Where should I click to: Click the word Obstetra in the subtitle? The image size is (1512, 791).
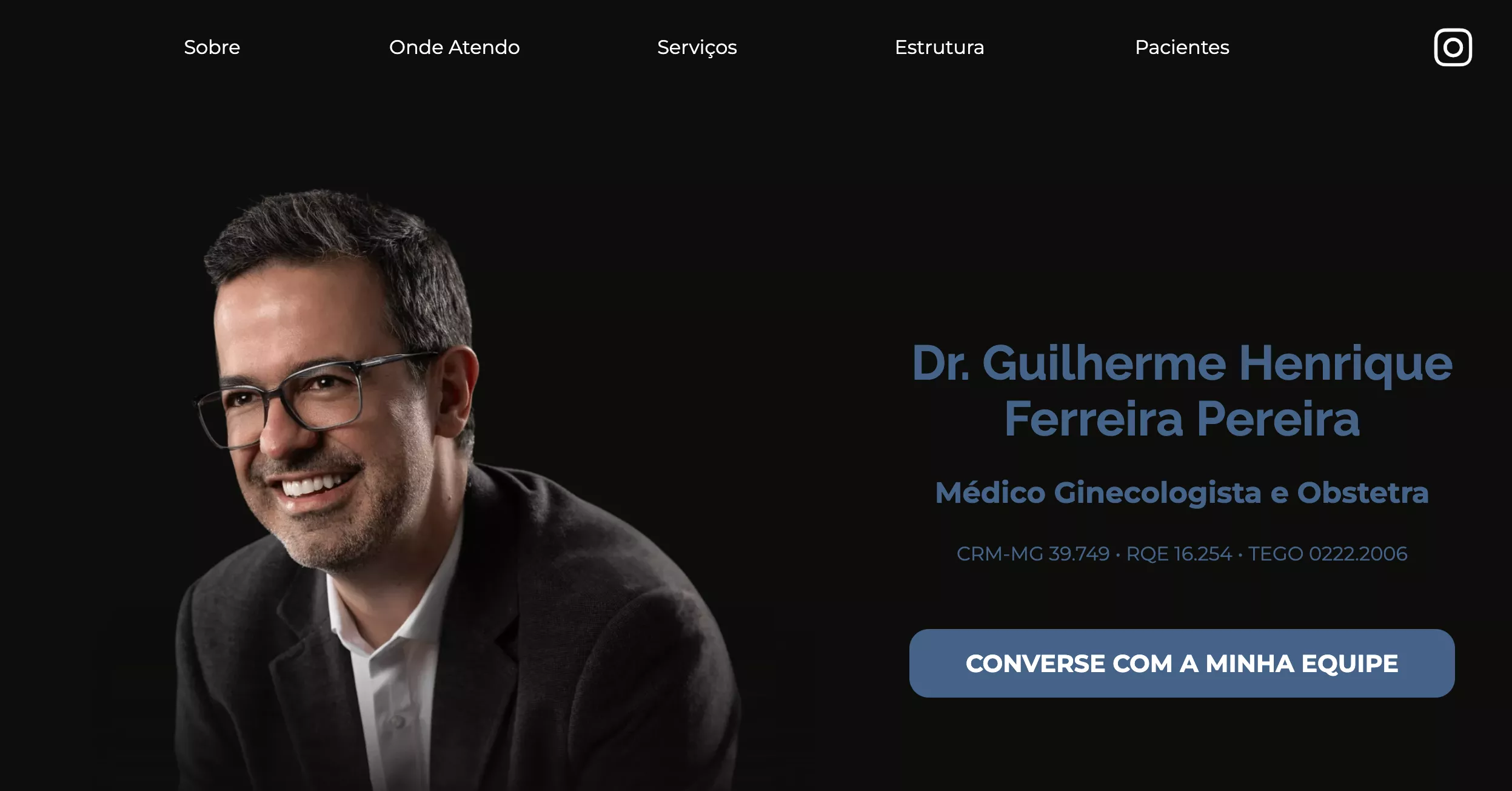pos(1363,493)
